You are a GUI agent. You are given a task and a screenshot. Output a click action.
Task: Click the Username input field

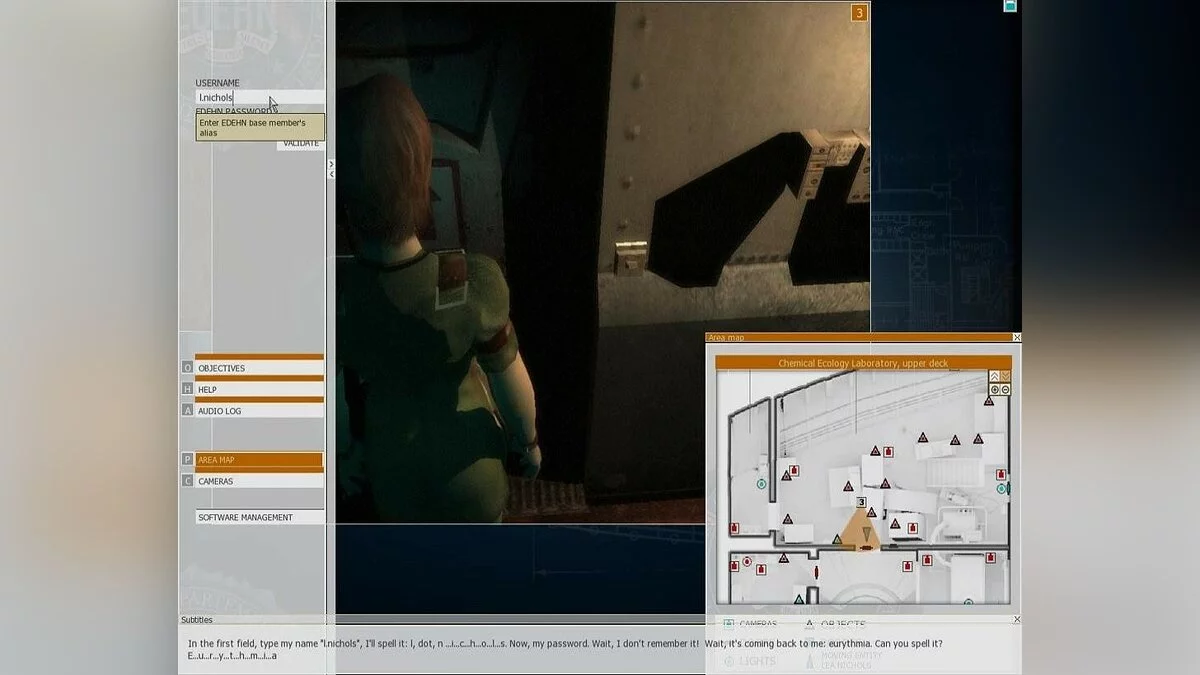click(x=260, y=97)
